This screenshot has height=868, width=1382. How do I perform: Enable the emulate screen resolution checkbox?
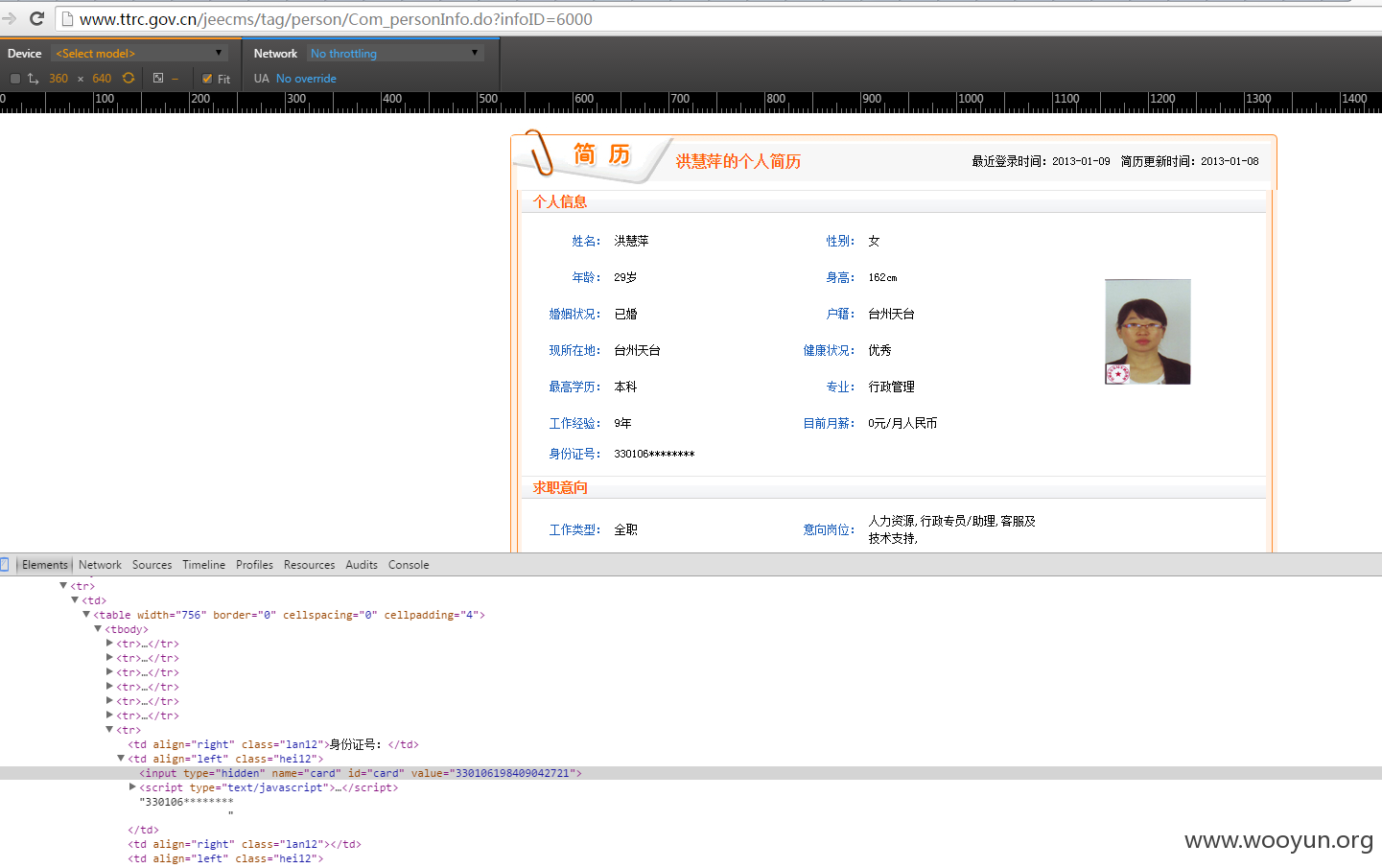[x=14, y=79]
